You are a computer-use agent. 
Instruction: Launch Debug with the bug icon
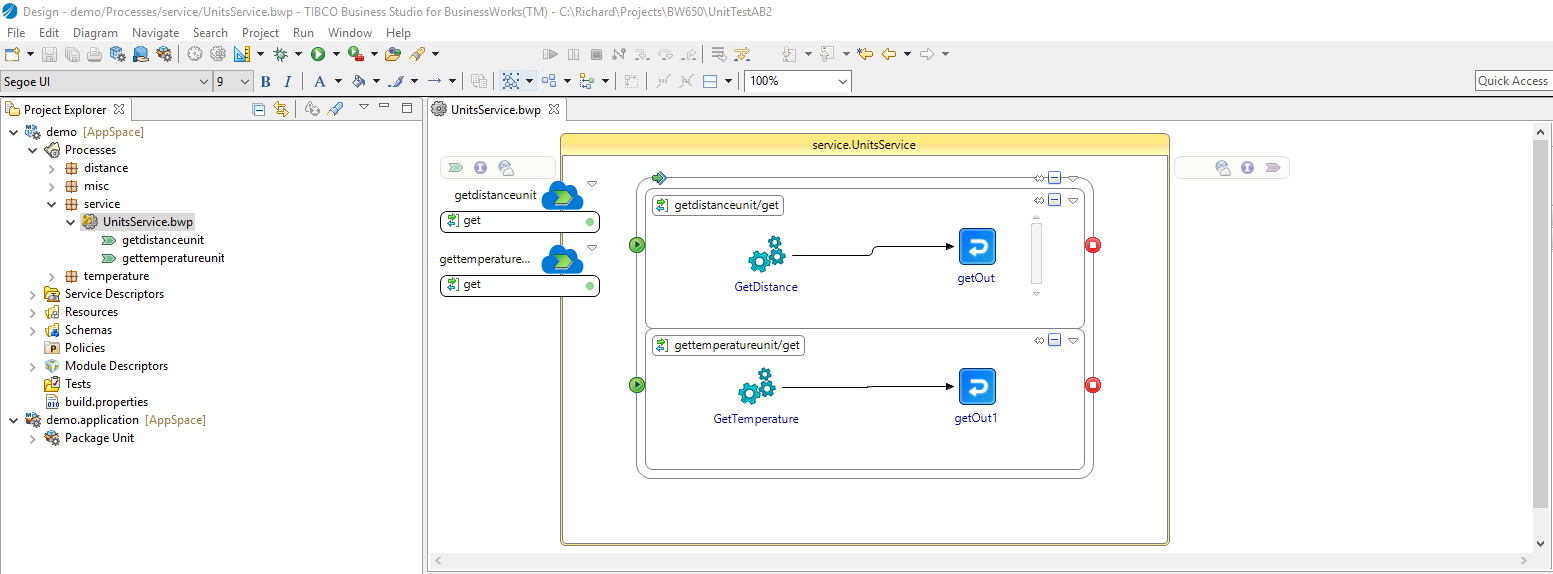click(281, 54)
